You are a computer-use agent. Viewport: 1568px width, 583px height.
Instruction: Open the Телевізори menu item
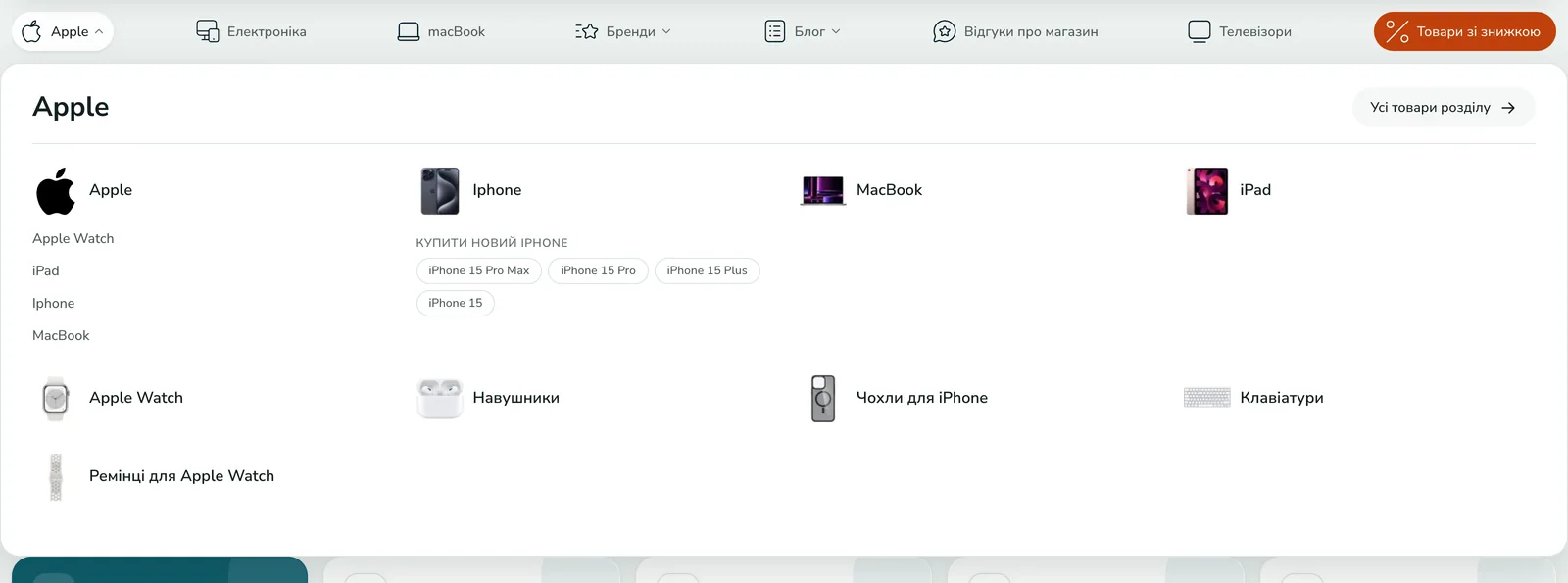pos(1255,31)
